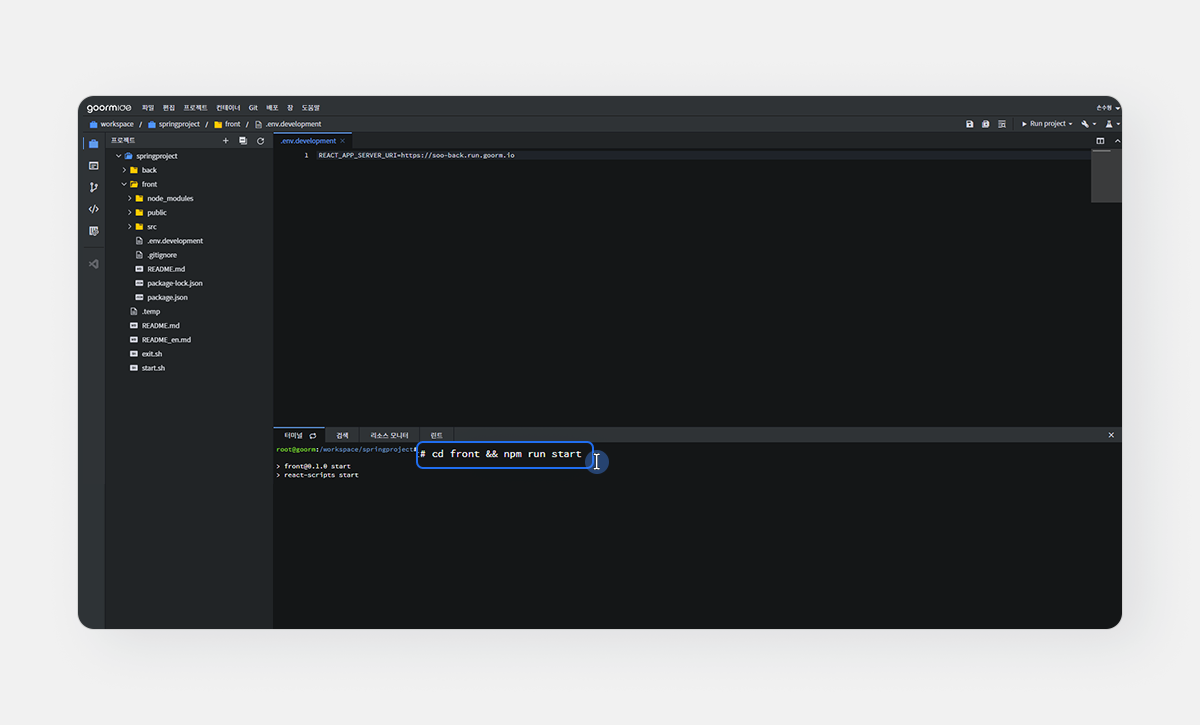Image resolution: width=1200 pixels, height=725 pixels.
Task: Open the 컨테이너 menu
Action: point(228,107)
